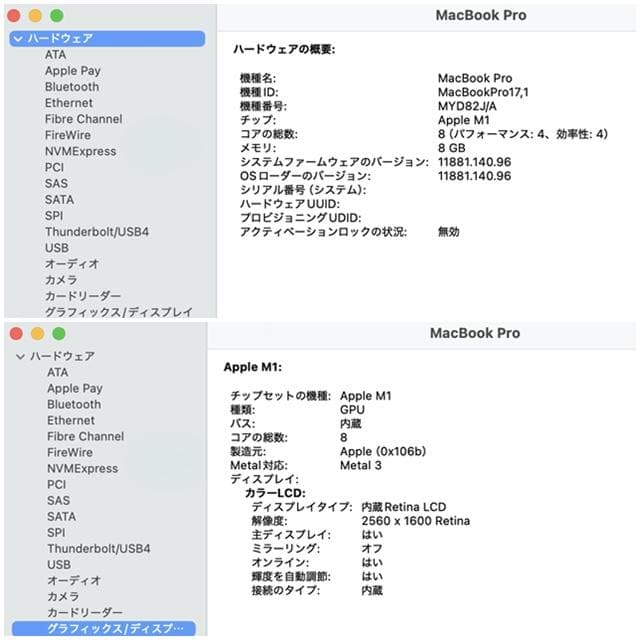Image resolution: width=640 pixels, height=640 pixels.
Task: Select Bluetooth in bottom window sidebar
Action: pyautogui.click(x=74, y=404)
